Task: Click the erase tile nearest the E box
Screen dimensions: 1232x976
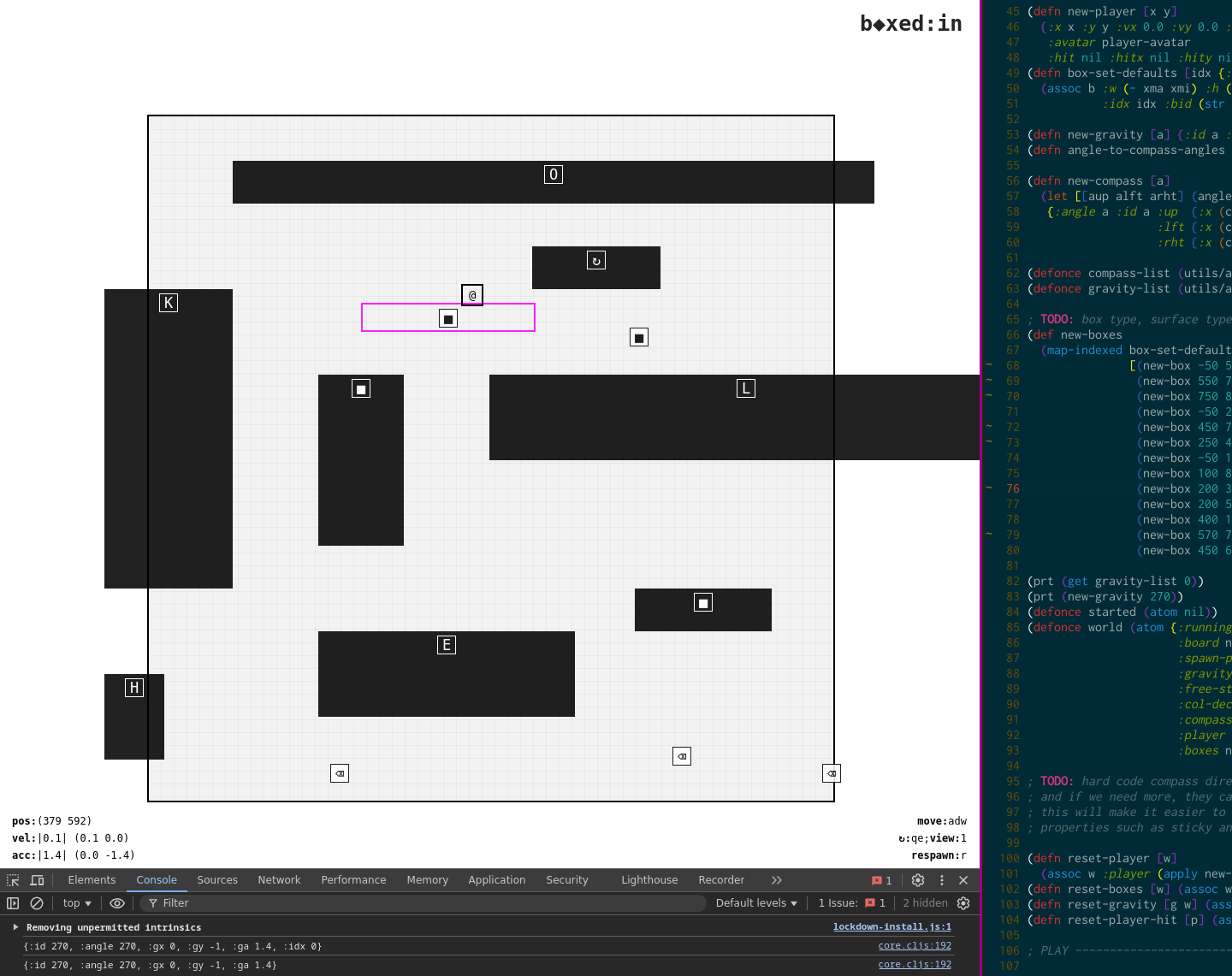Action: coord(340,773)
